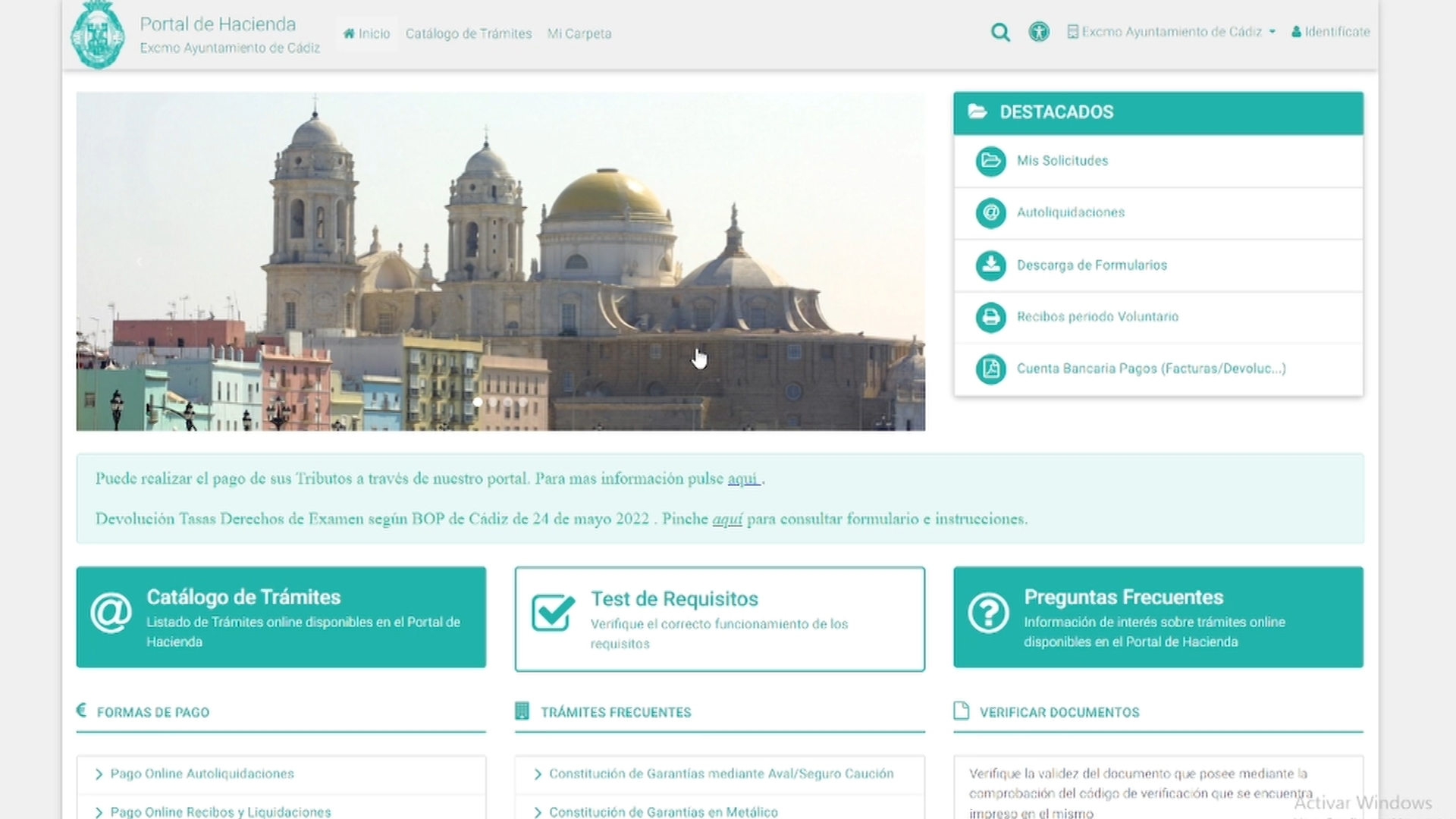Open Pago Online Recibos y Liquidaciones
1456x819 pixels.
point(220,812)
